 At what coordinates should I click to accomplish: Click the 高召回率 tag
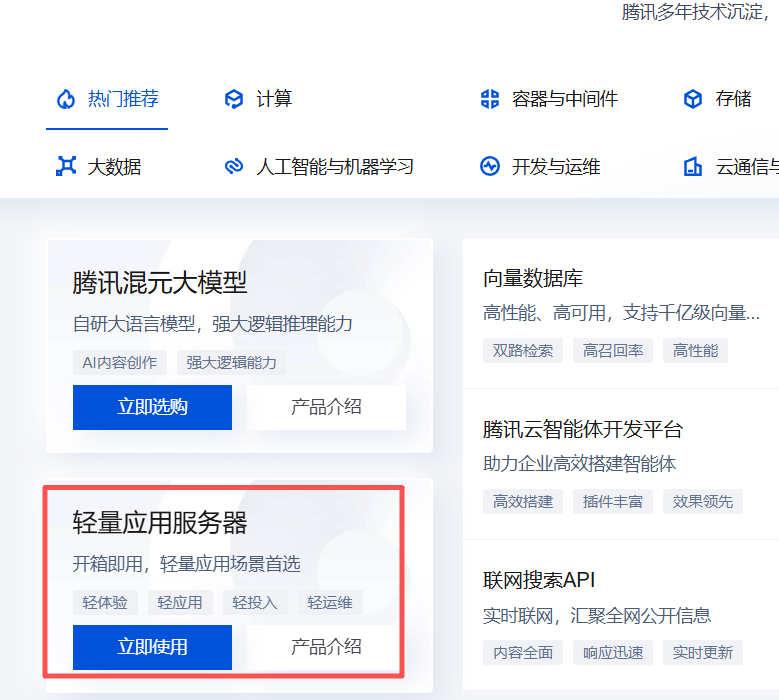pos(613,351)
